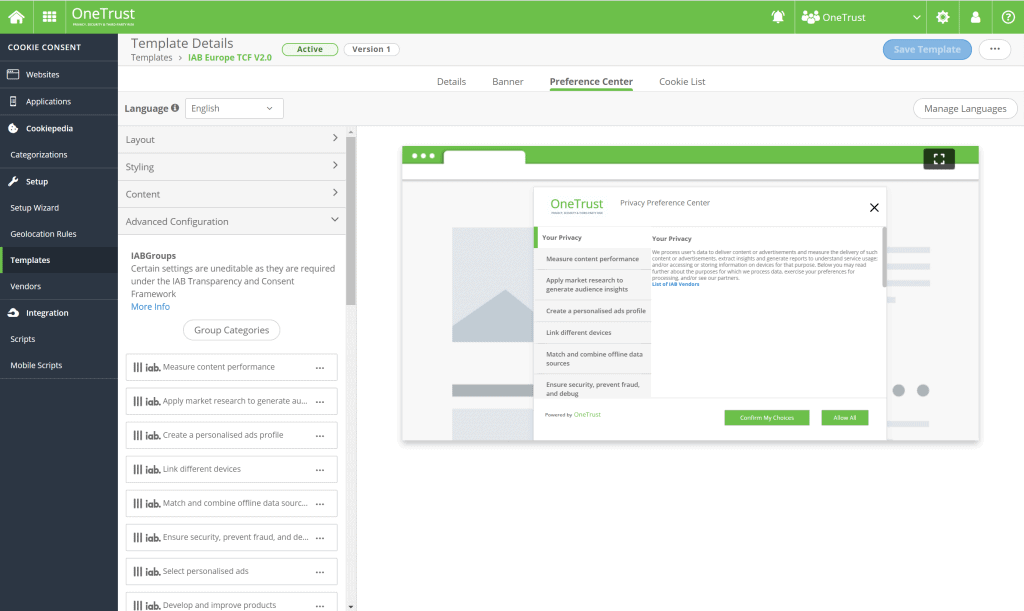Open the template more options button
The height and width of the screenshot is (611, 1024).
point(995,49)
